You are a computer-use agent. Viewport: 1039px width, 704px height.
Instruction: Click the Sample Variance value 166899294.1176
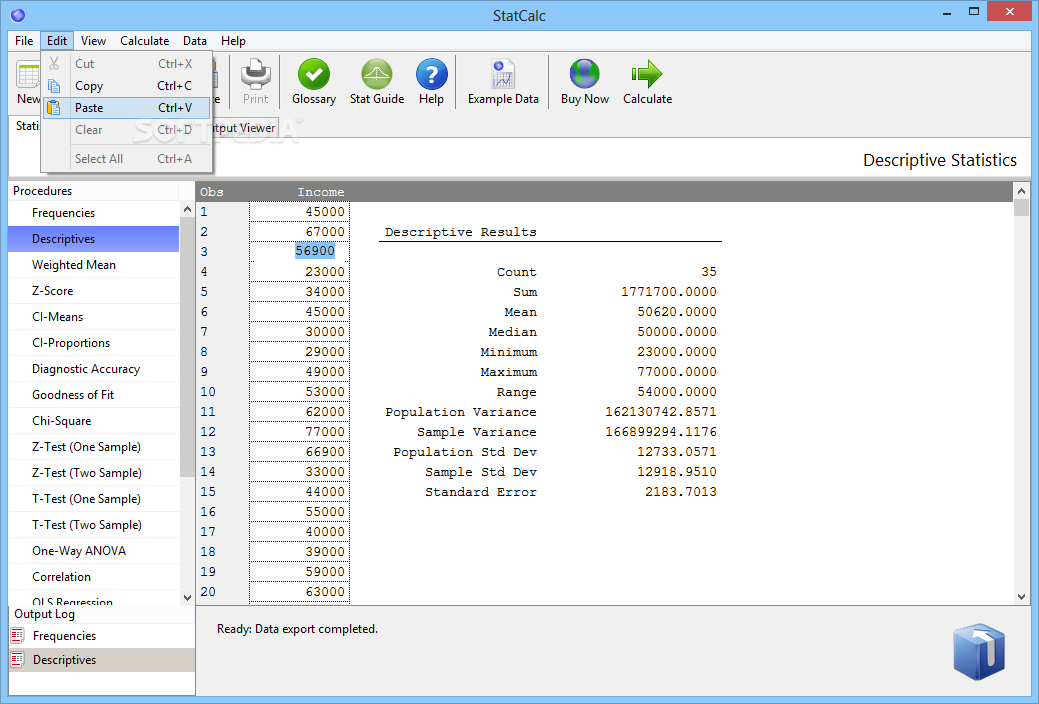coord(661,432)
